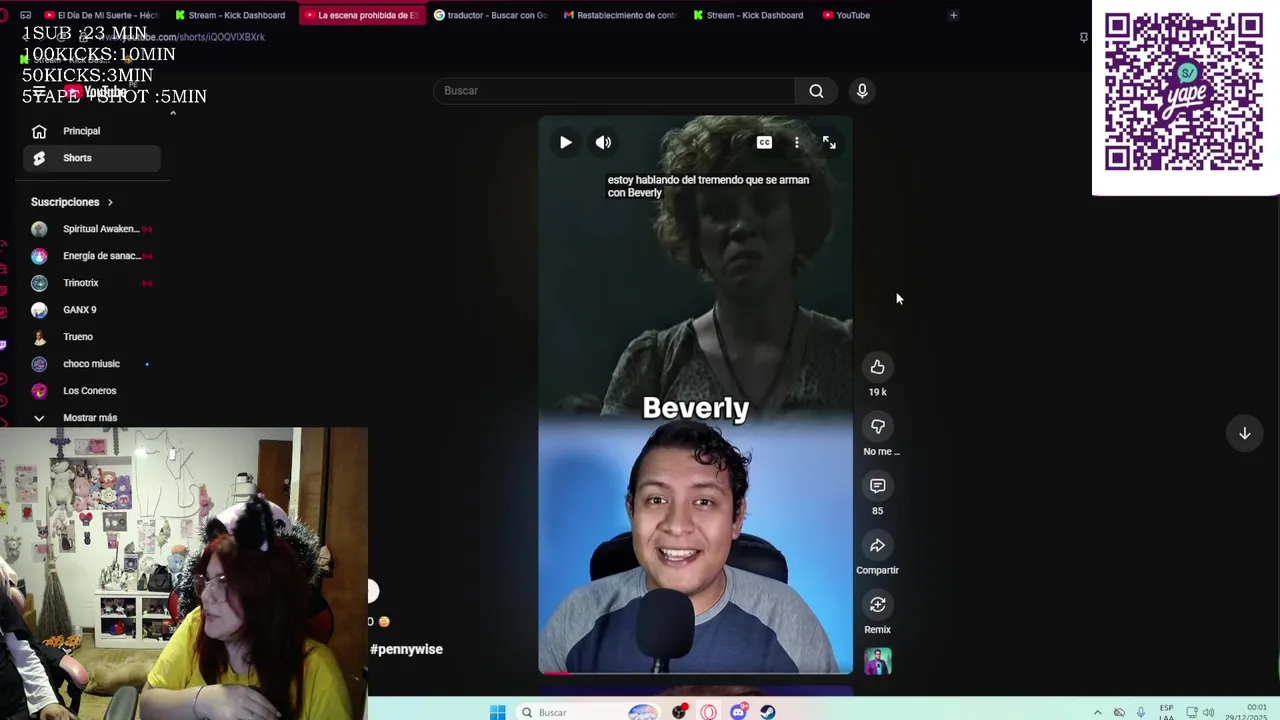Open the Windows Start menu
1280x720 pixels.
(x=498, y=712)
